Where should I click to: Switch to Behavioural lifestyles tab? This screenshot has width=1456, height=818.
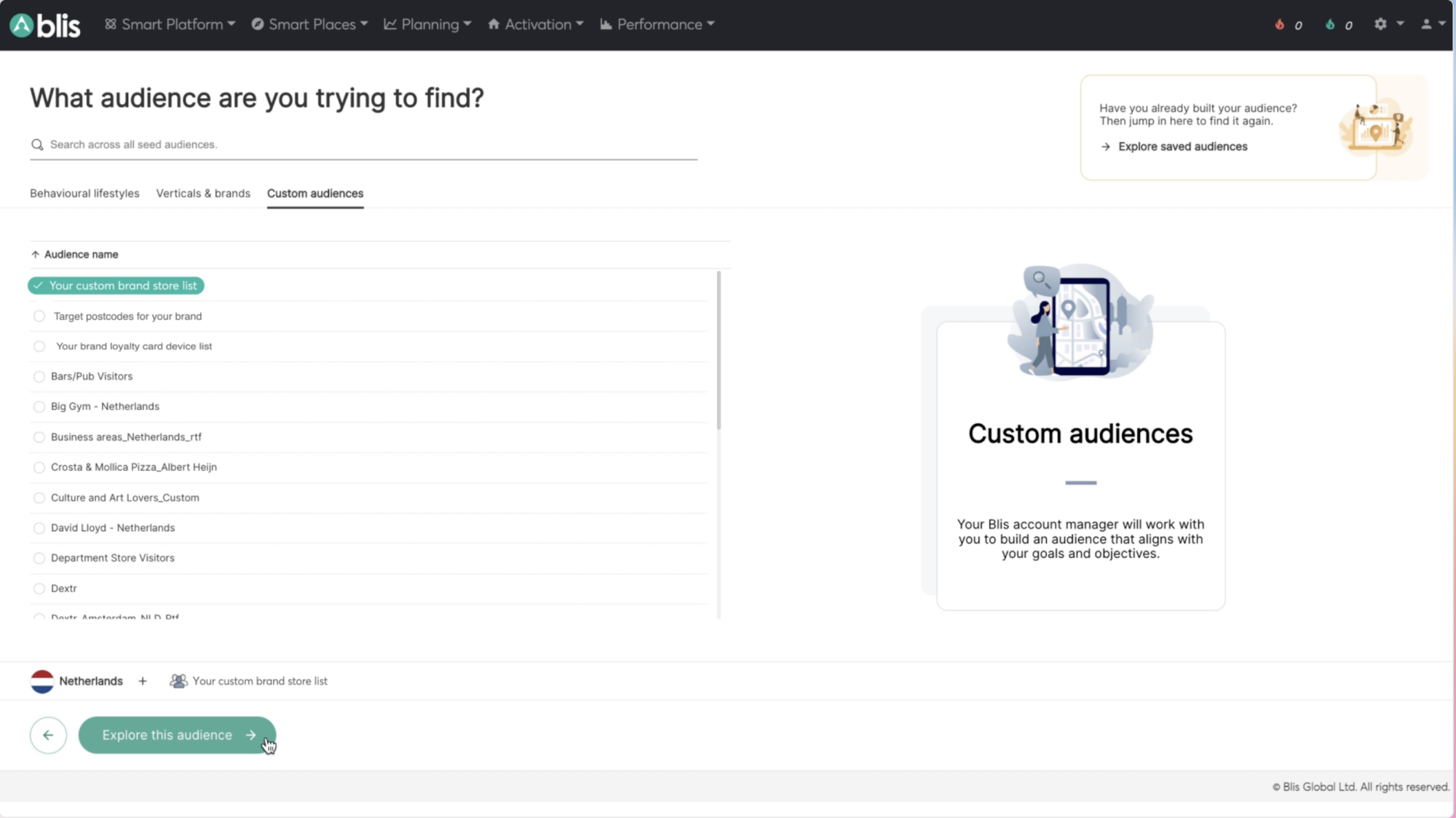pyautogui.click(x=84, y=193)
